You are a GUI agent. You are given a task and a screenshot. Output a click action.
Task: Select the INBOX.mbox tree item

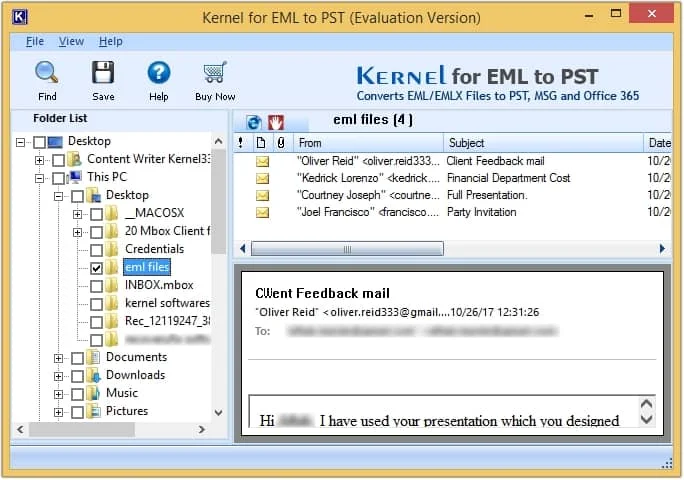(159, 285)
